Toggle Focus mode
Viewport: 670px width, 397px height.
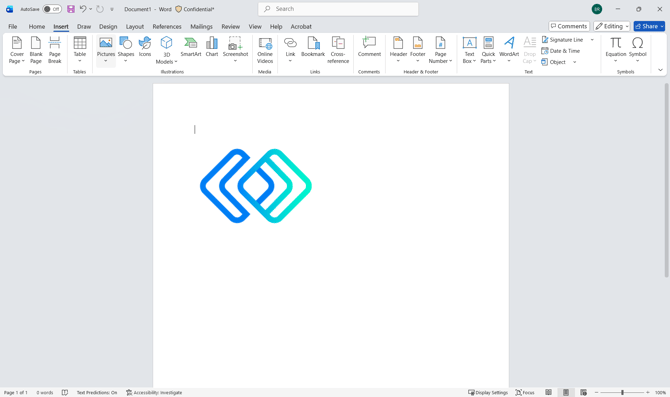pos(525,392)
